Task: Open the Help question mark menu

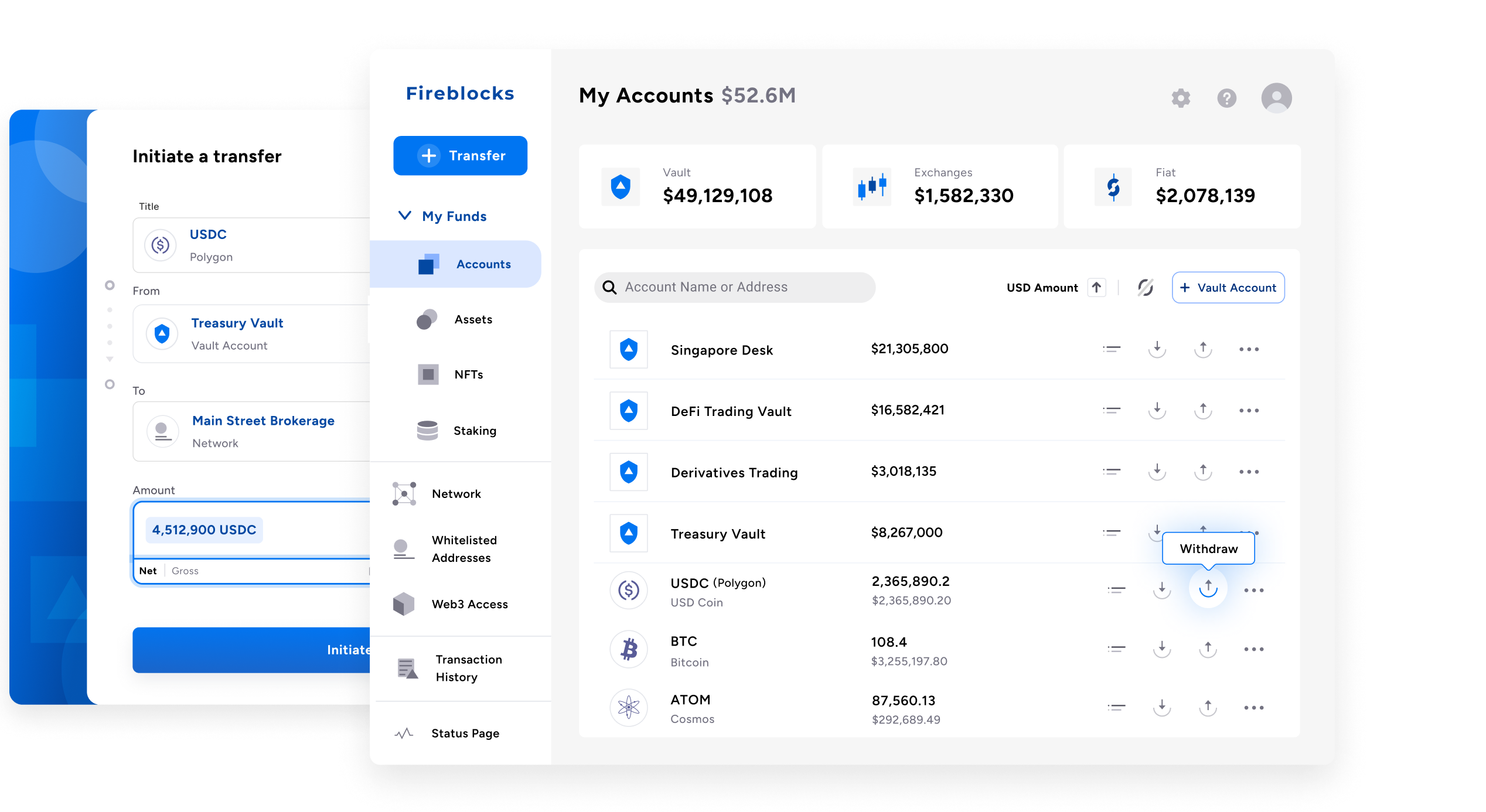Action: pos(1227,98)
